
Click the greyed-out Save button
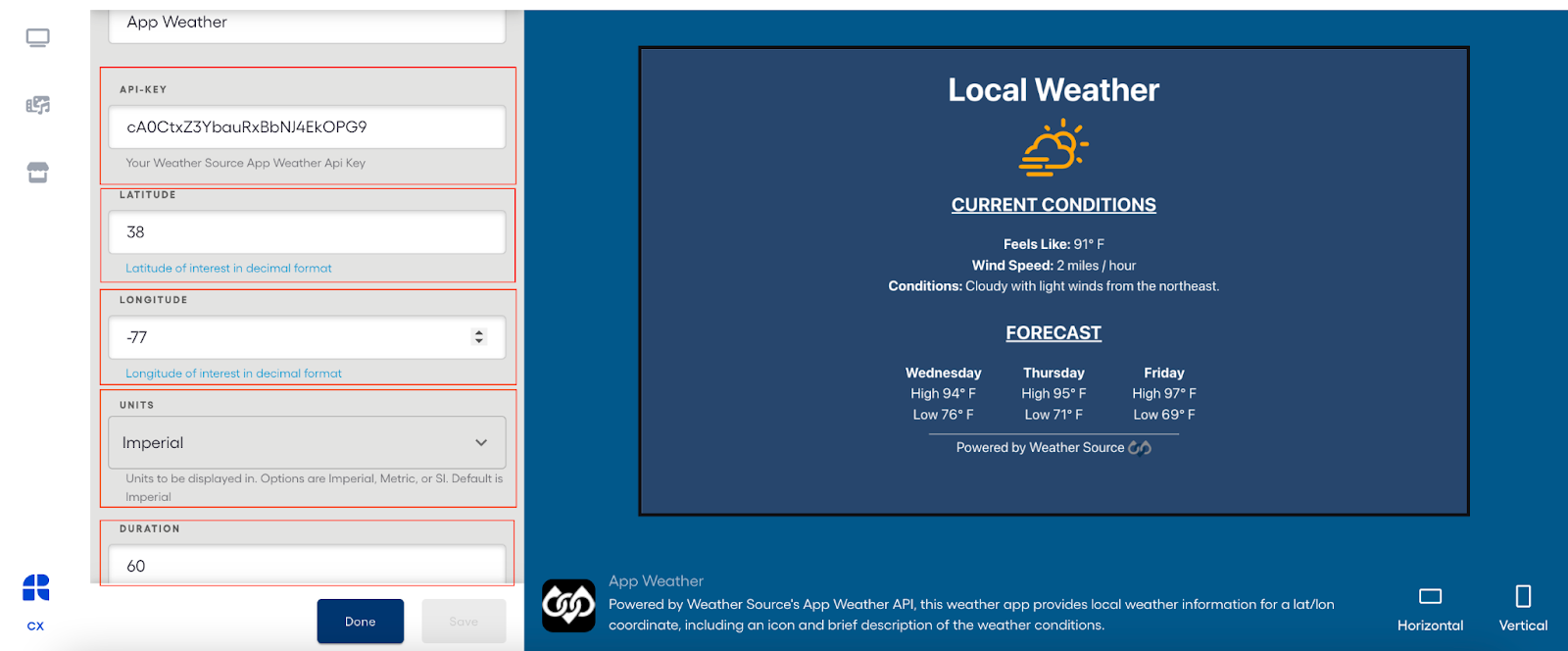(464, 622)
